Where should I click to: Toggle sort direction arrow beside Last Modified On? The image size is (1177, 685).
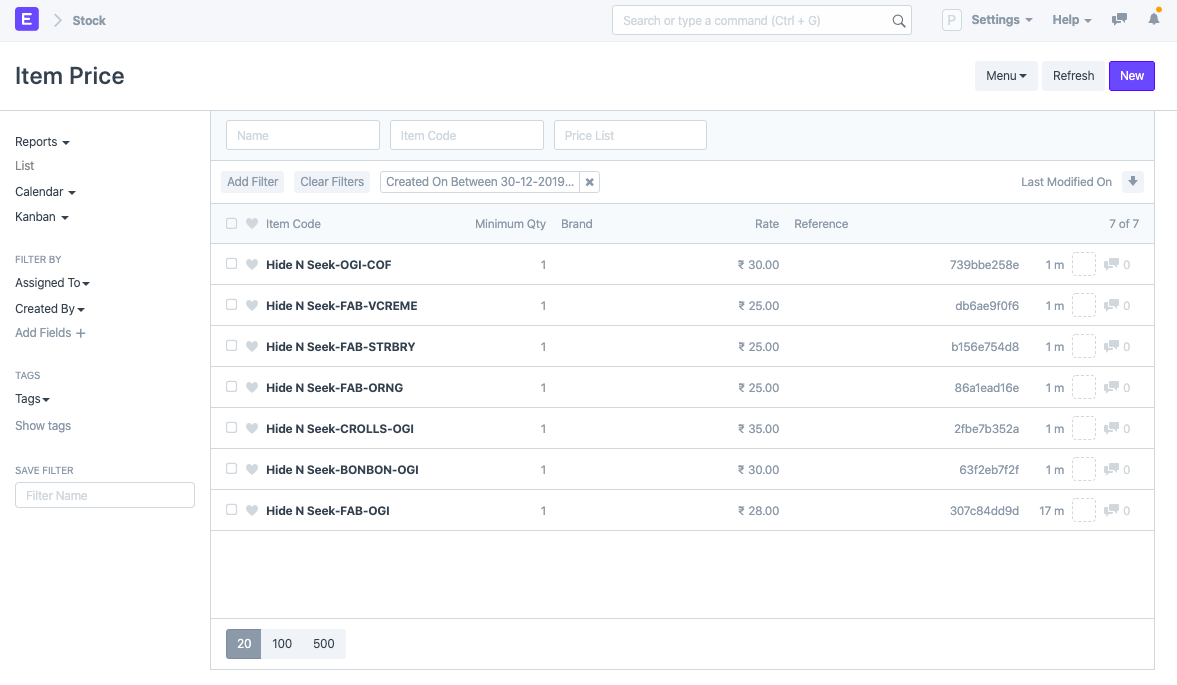click(1133, 182)
